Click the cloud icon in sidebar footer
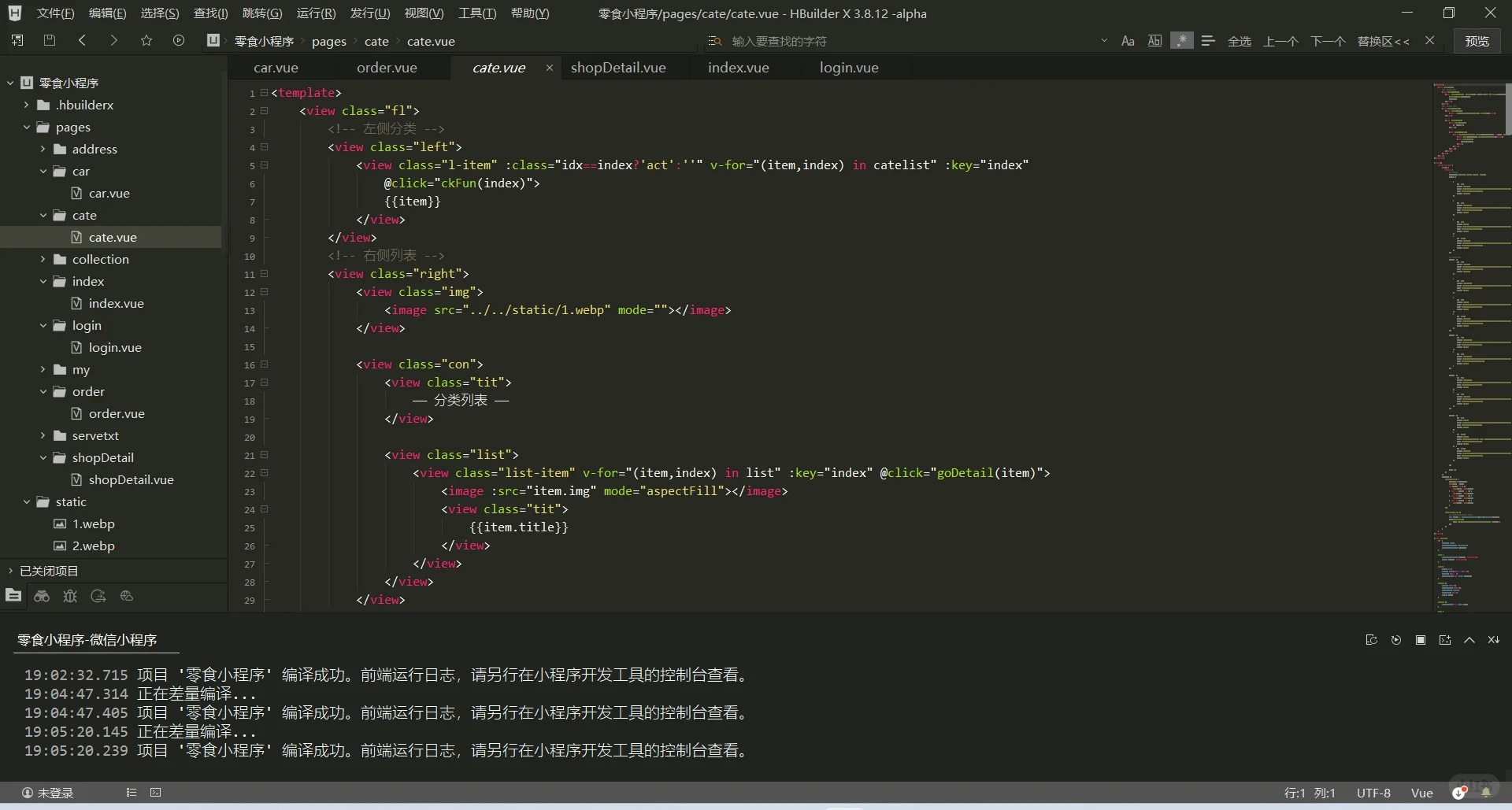The width and height of the screenshot is (1512, 810). (127, 596)
